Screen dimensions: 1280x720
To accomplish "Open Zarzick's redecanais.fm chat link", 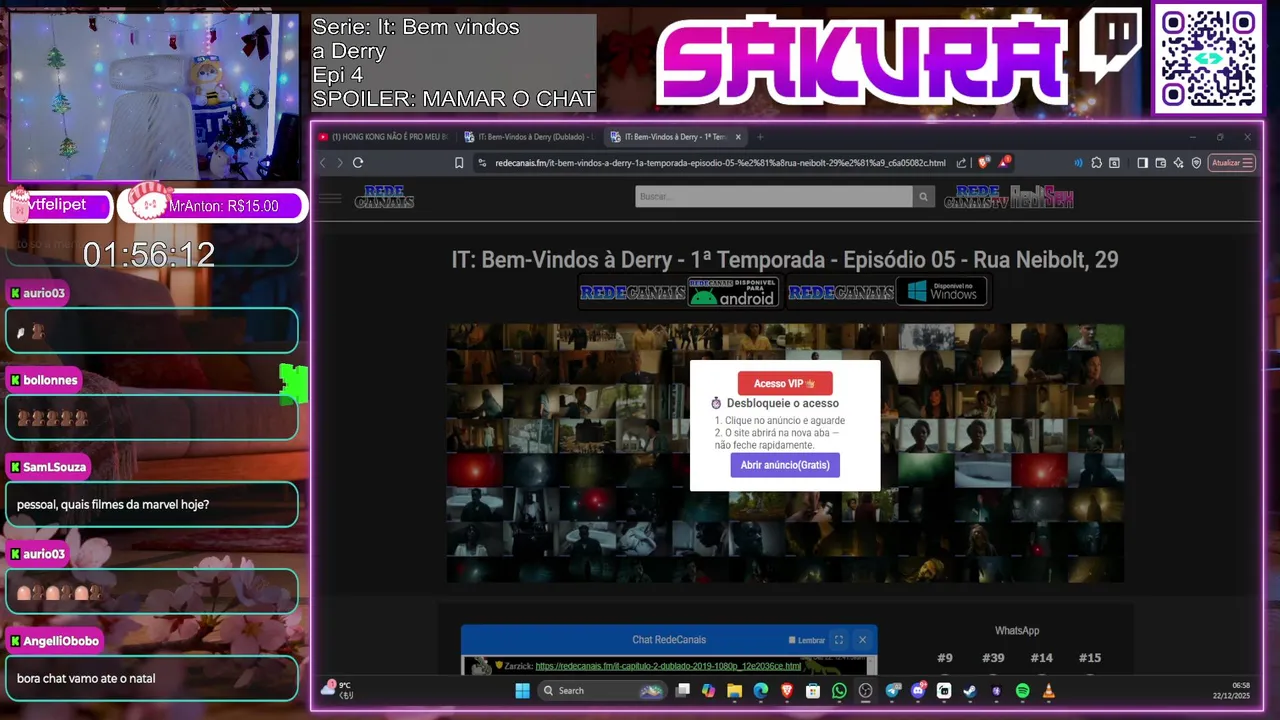I will pyautogui.click(x=668, y=666).
